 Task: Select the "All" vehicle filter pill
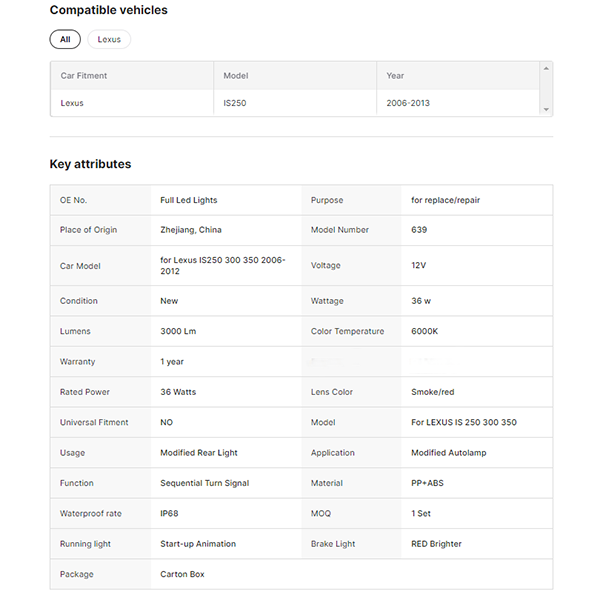coord(65,40)
